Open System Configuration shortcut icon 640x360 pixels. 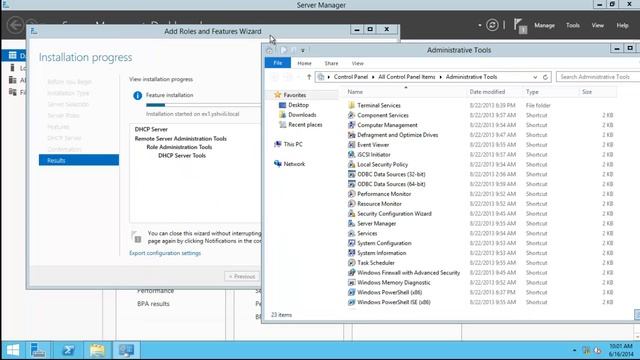pos(351,243)
